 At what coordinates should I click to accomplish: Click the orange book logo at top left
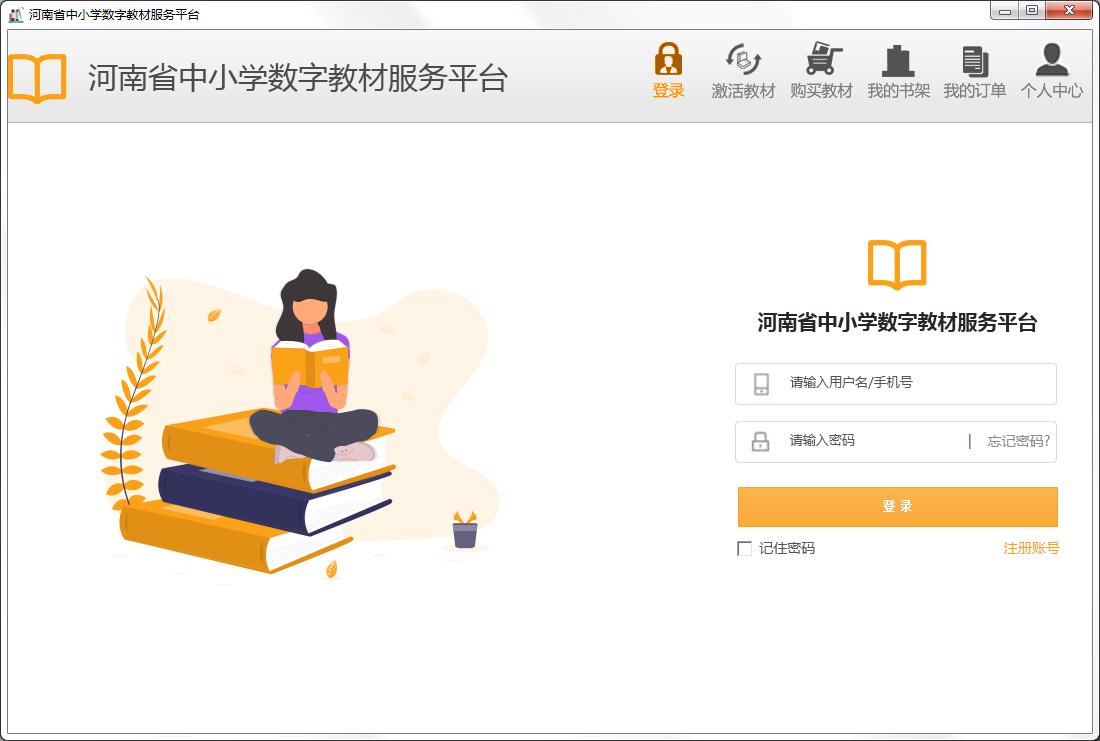[x=36, y=75]
